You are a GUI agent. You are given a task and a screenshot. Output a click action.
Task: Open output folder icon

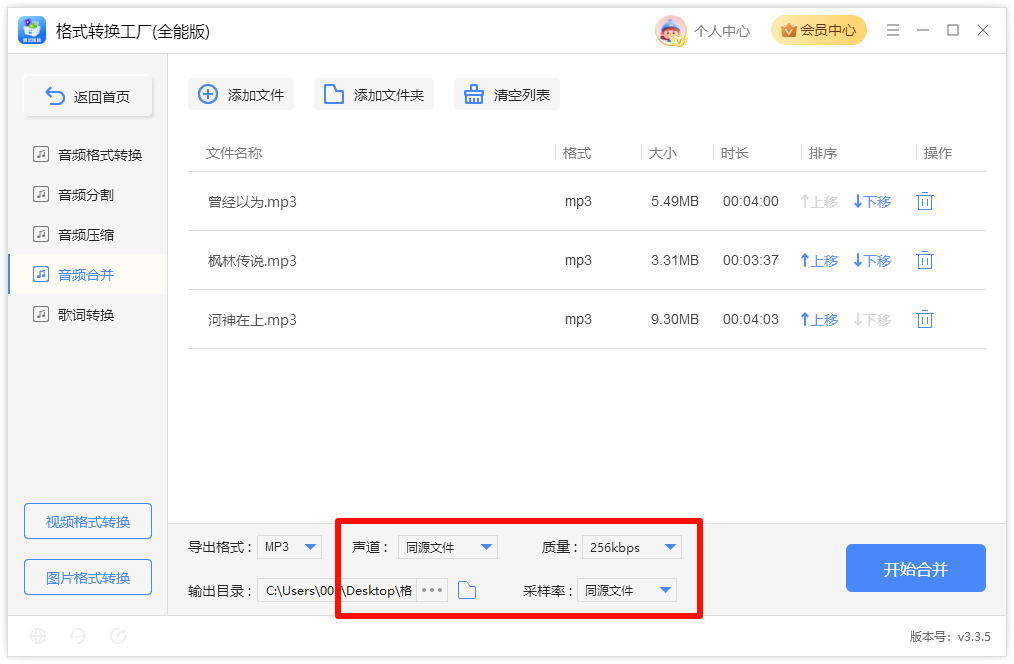467,590
